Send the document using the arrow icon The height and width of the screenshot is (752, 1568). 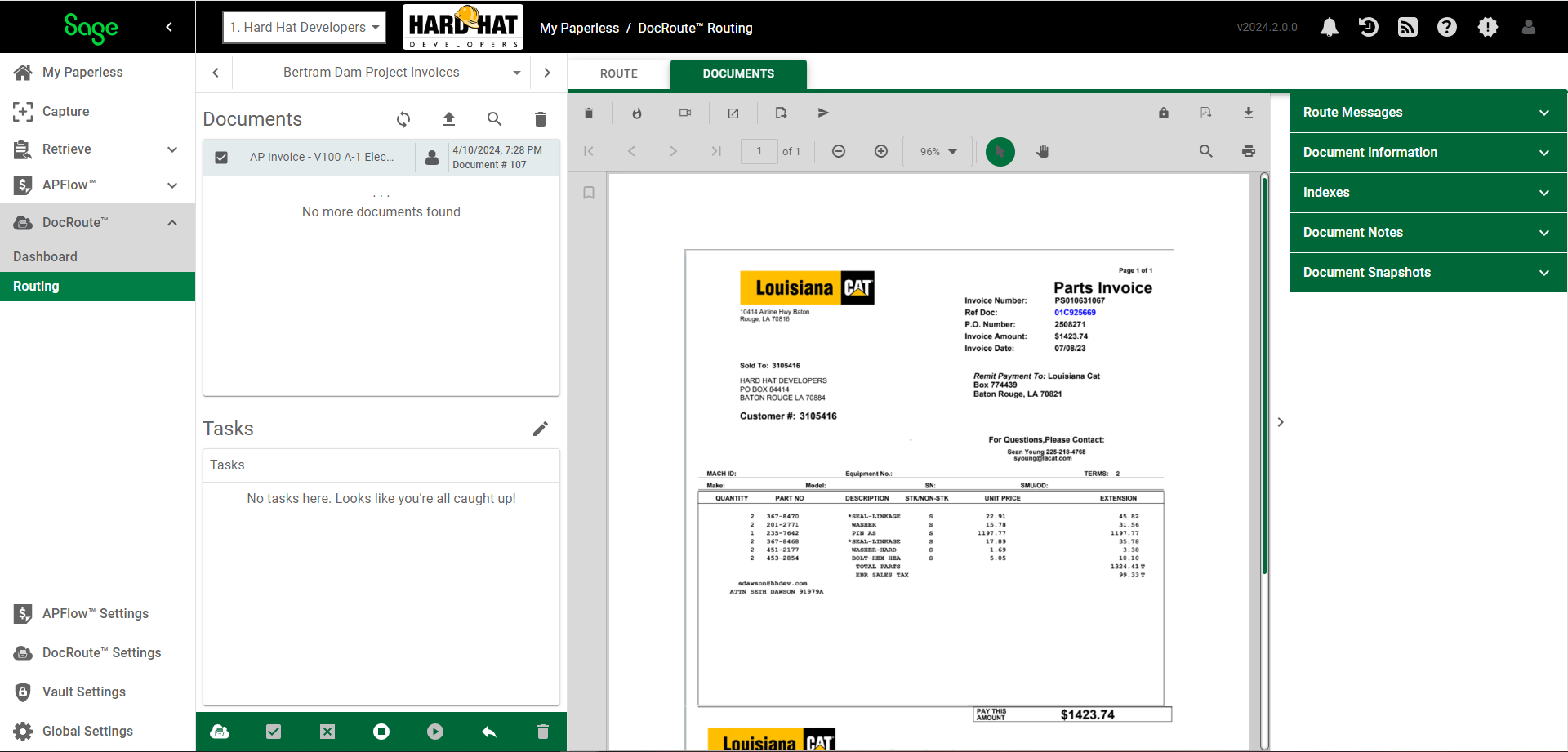click(x=823, y=113)
